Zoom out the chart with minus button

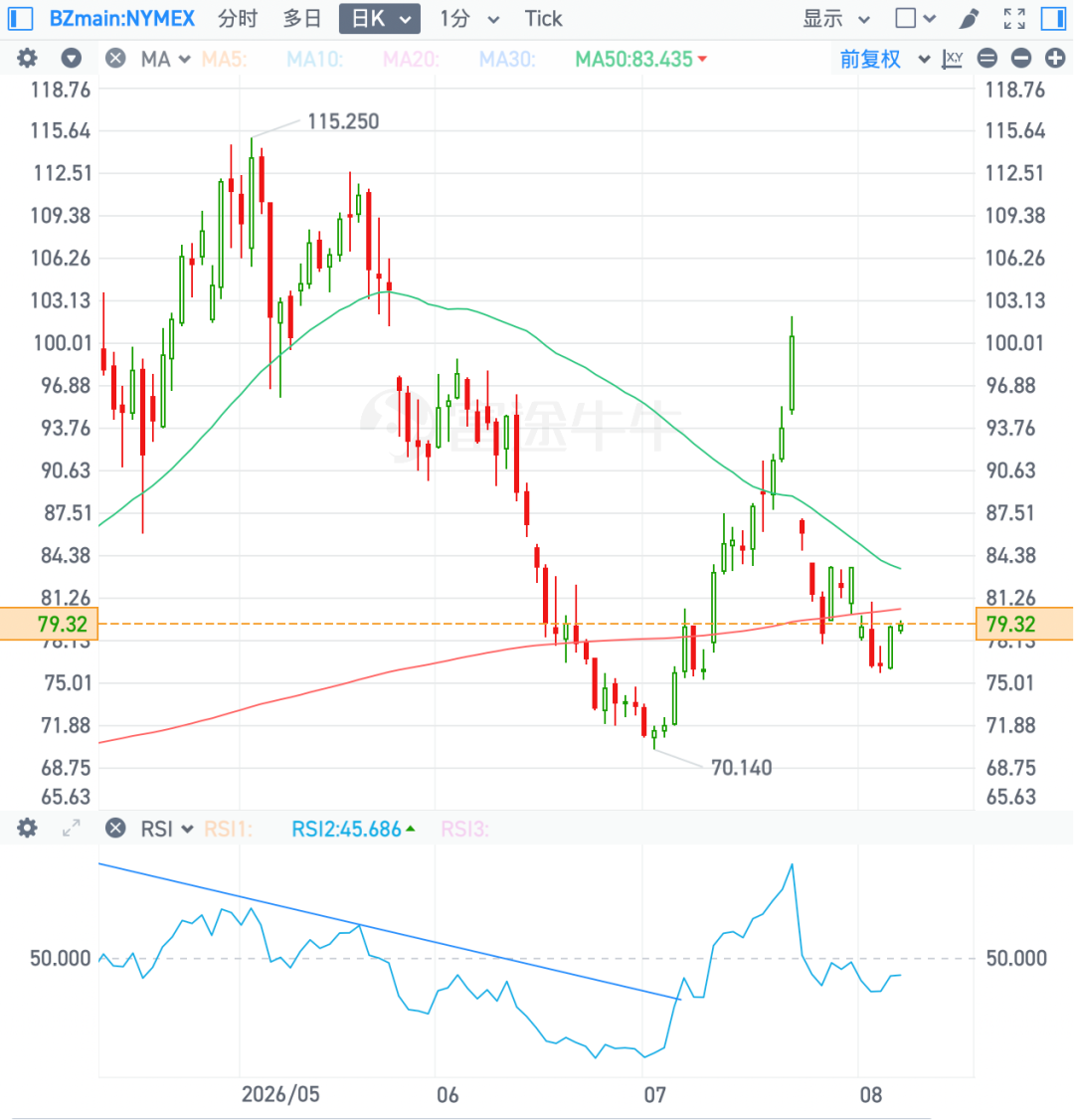click(x=1021, y=59)
